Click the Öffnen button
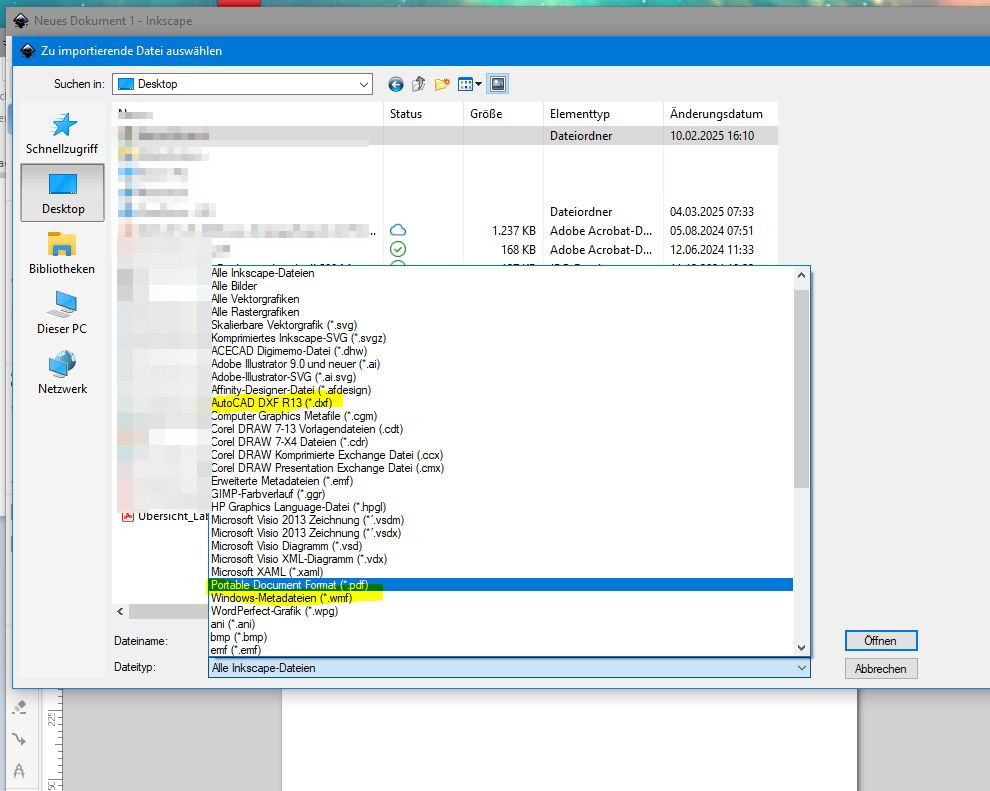This screenshot has height=791, width=990. (x=881, y=641)
